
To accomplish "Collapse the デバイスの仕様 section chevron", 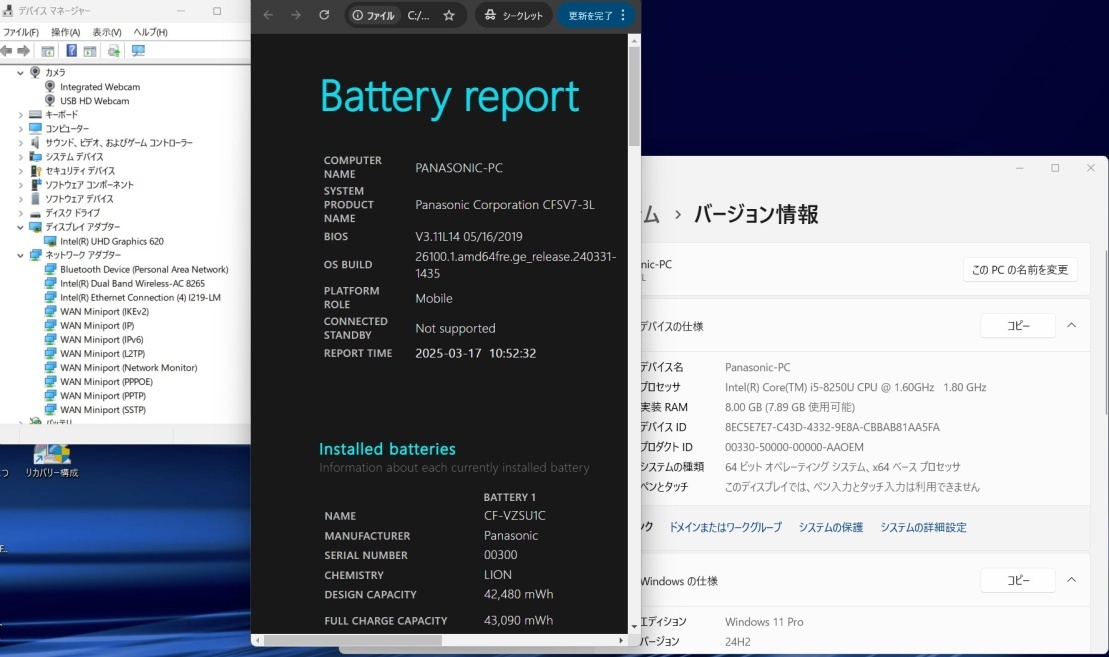I will coord(1072,325).
